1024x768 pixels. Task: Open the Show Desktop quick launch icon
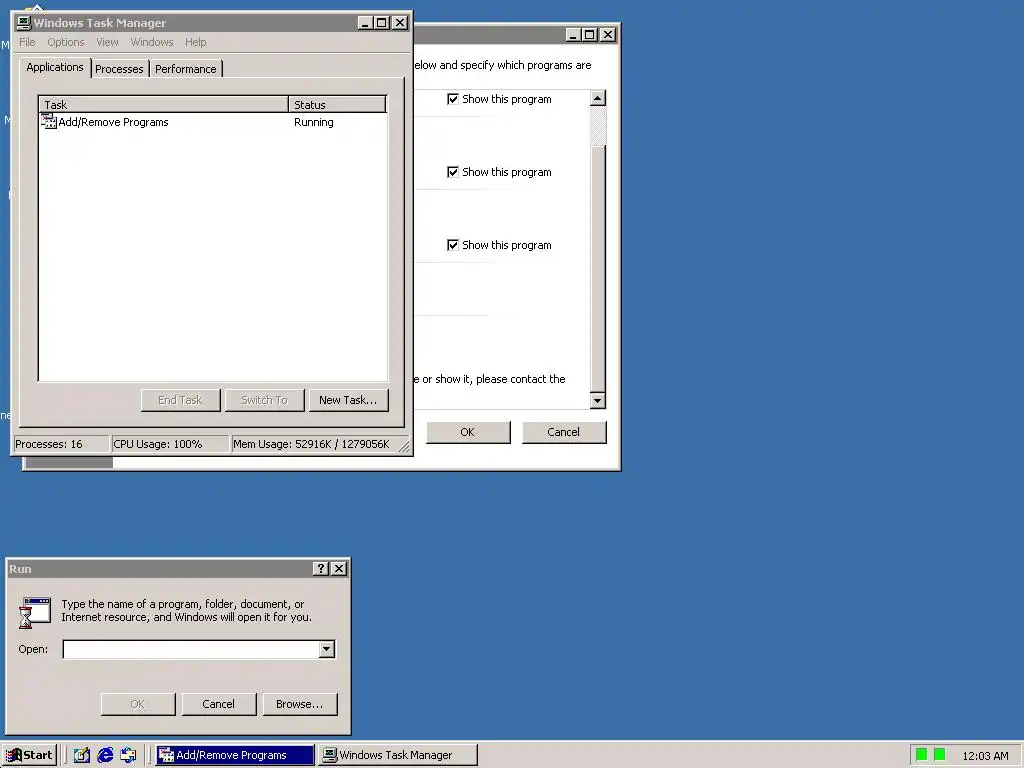(81, 755)
